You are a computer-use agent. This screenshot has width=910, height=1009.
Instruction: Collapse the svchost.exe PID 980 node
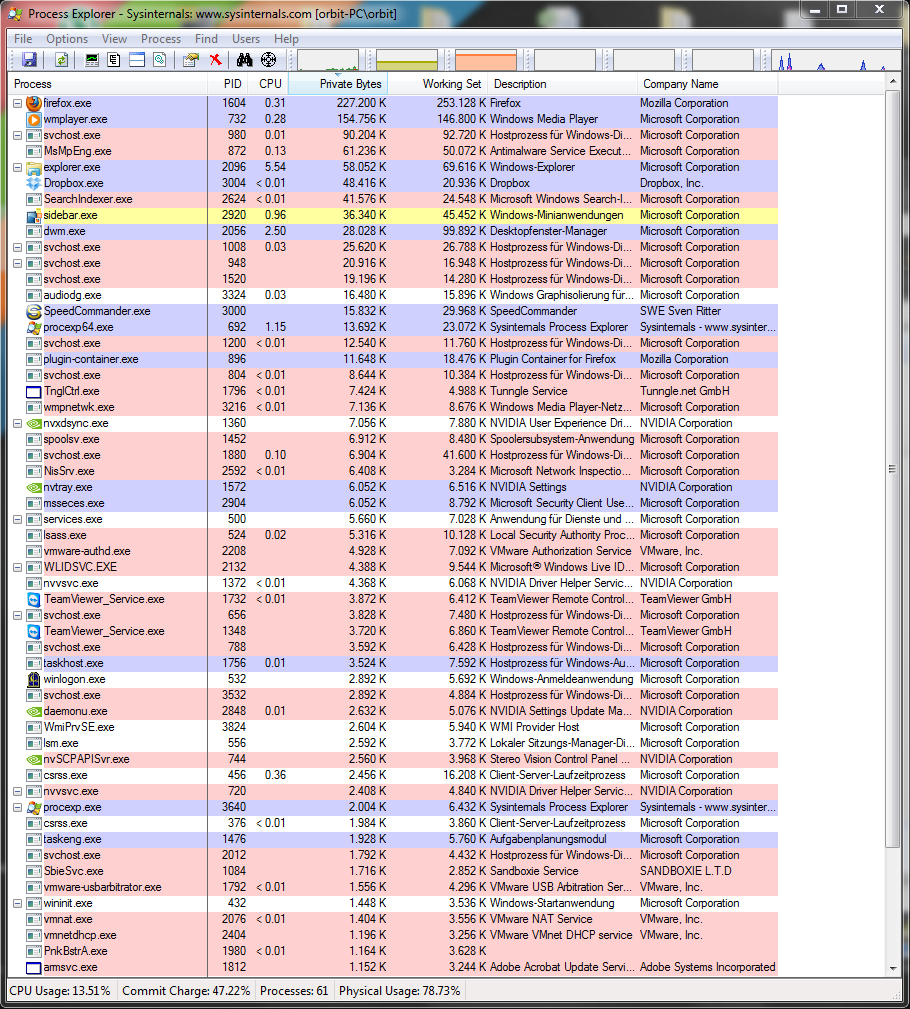pyautogui.click(x=18, y=135)
